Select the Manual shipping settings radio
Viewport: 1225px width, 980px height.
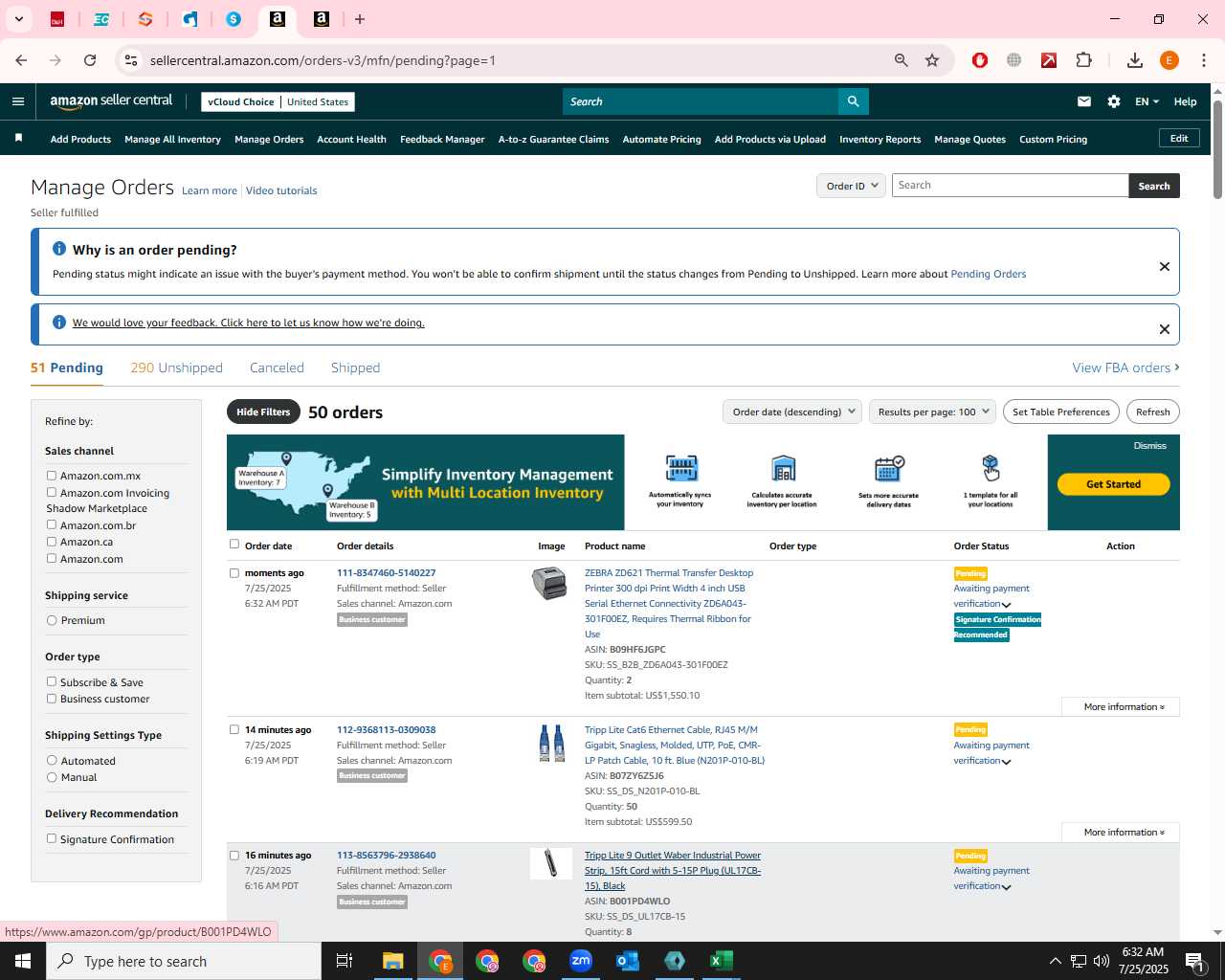pos(52,777)
